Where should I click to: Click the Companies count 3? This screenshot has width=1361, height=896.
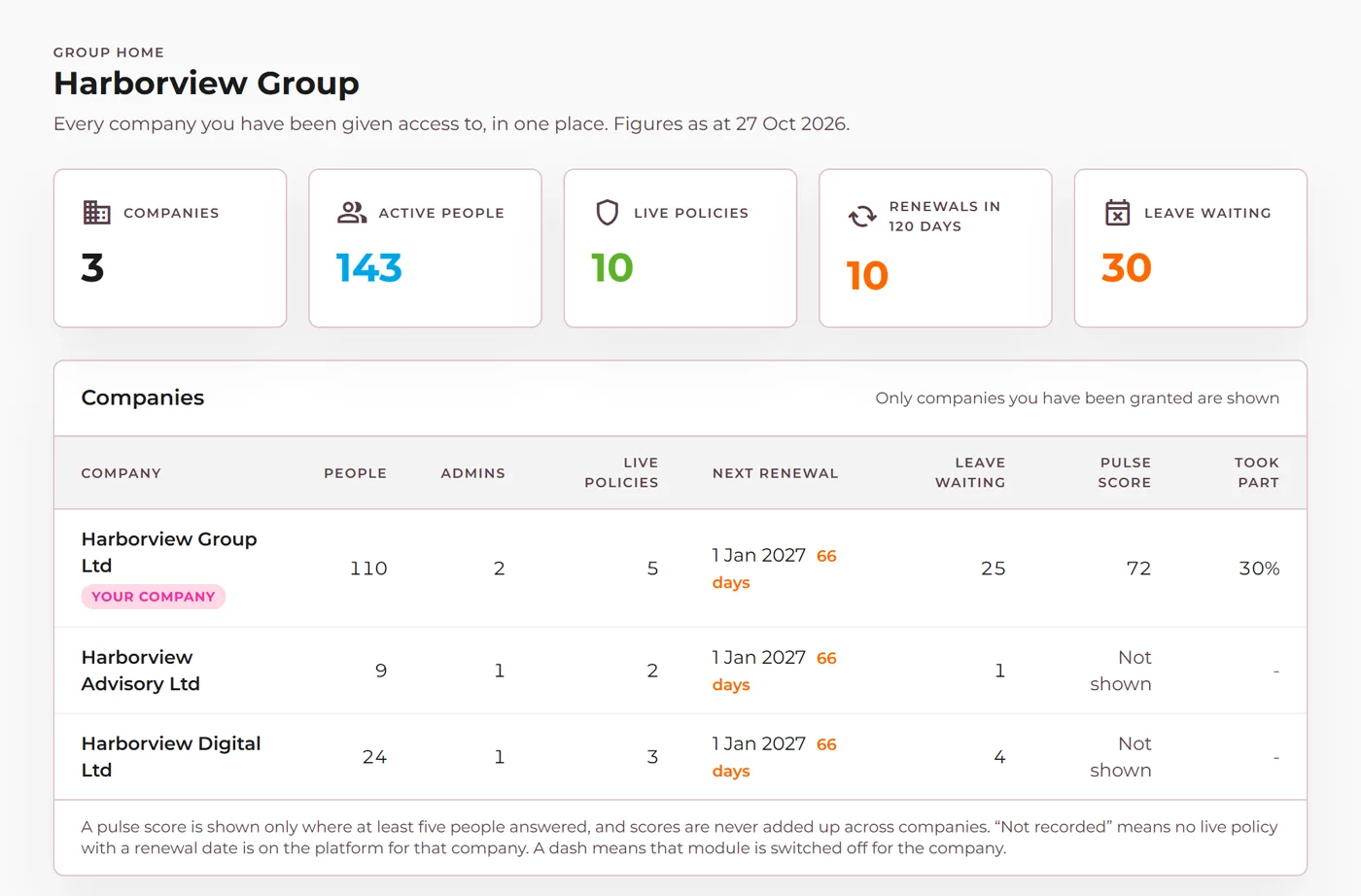click(92, 268)
